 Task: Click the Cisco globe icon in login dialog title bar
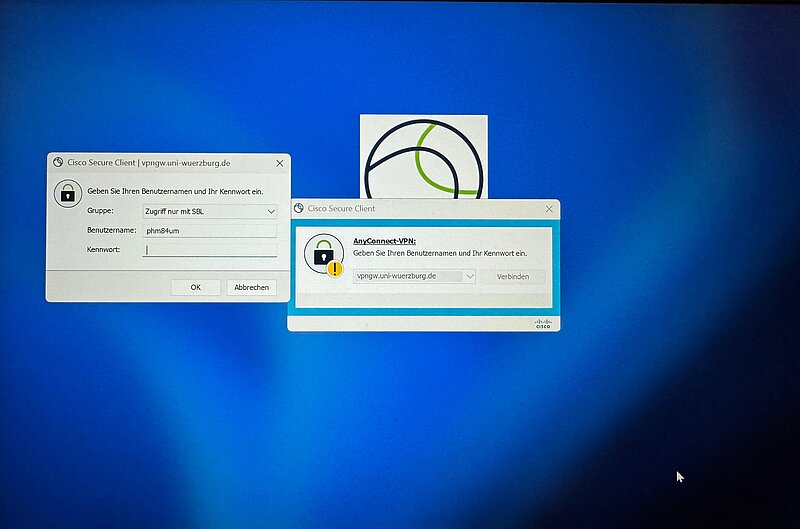pos(58,162)
